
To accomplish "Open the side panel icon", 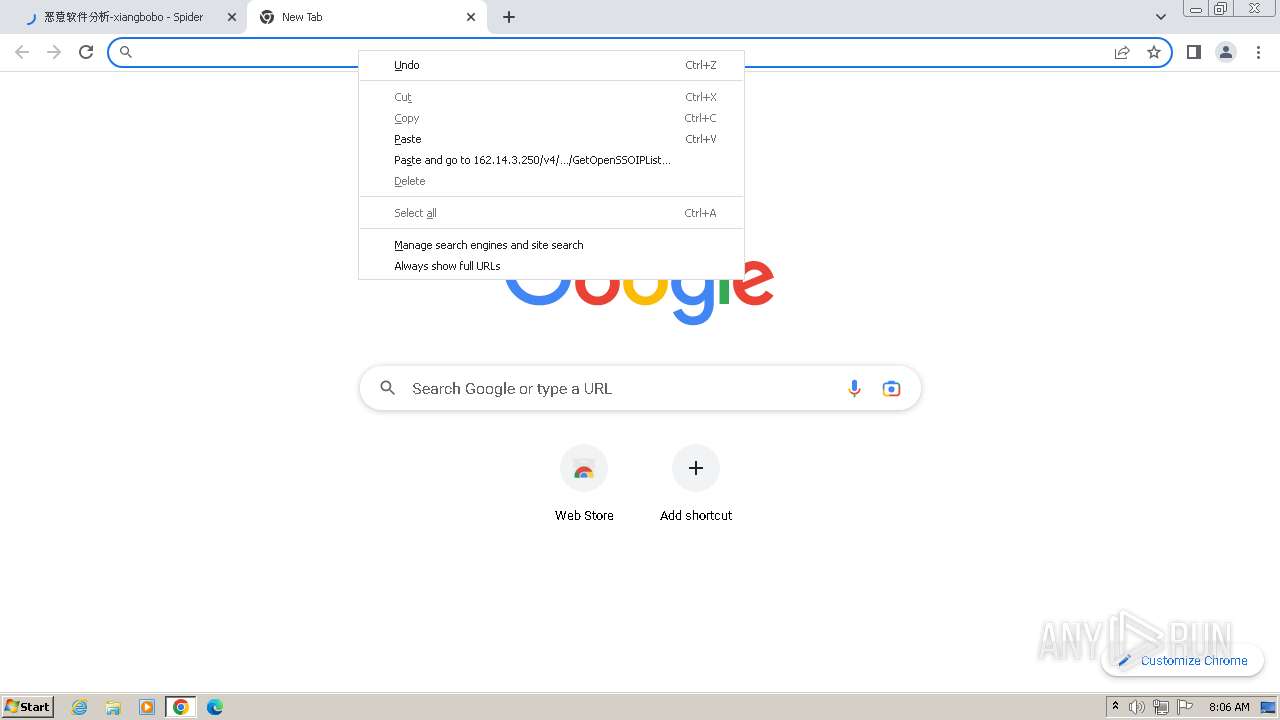I will coord(1193,52).
